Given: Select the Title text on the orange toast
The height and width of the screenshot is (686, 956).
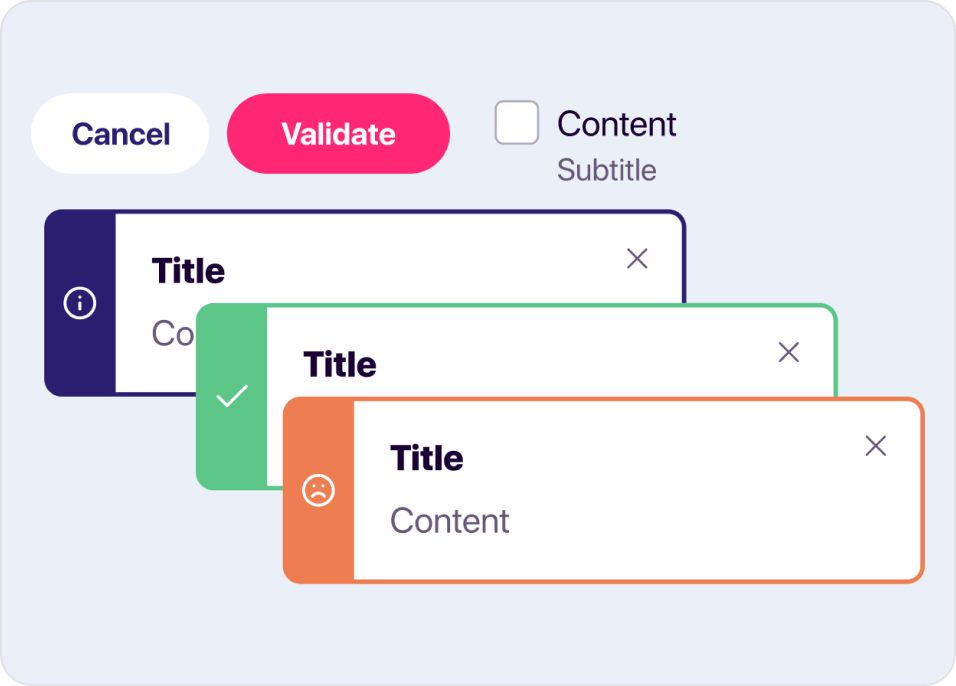Looking at the screenshot, I should (x=427, y=458).
